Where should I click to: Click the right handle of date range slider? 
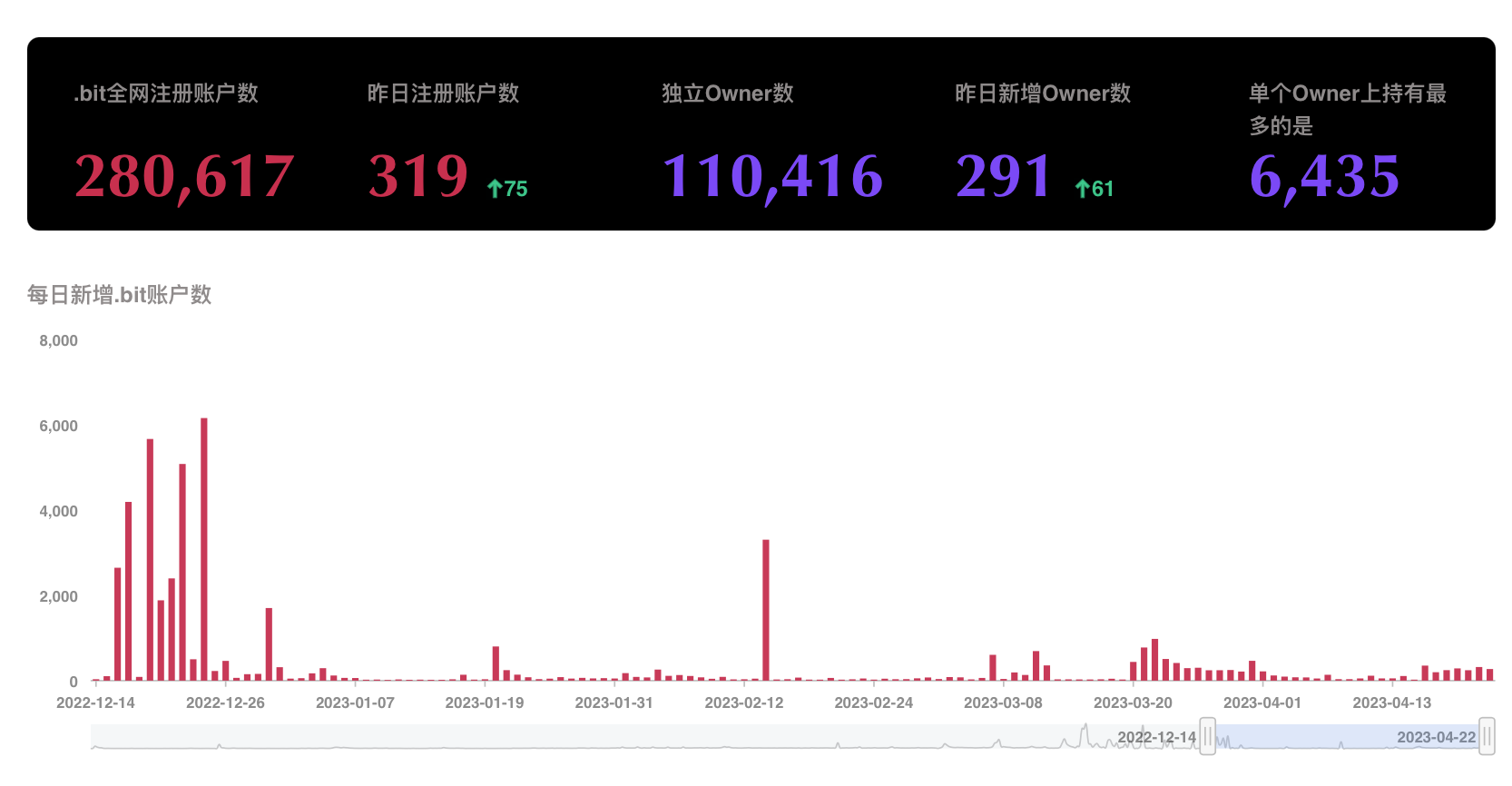click(x=1487, y=736)
